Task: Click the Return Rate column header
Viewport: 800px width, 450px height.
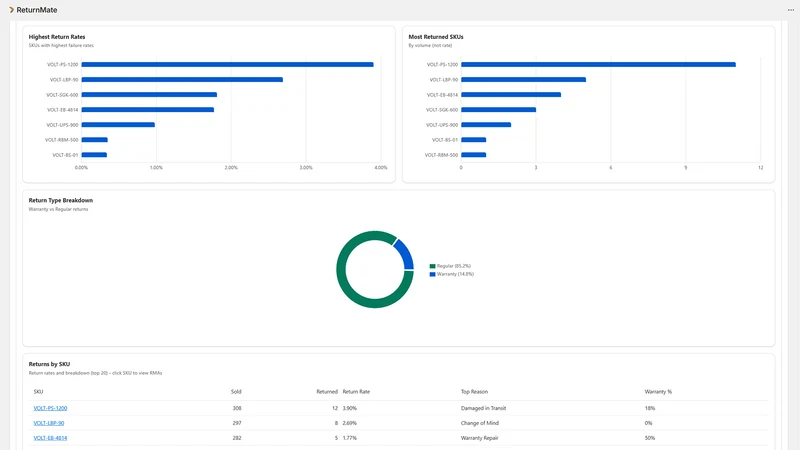Action: click(x=356, y=392)
